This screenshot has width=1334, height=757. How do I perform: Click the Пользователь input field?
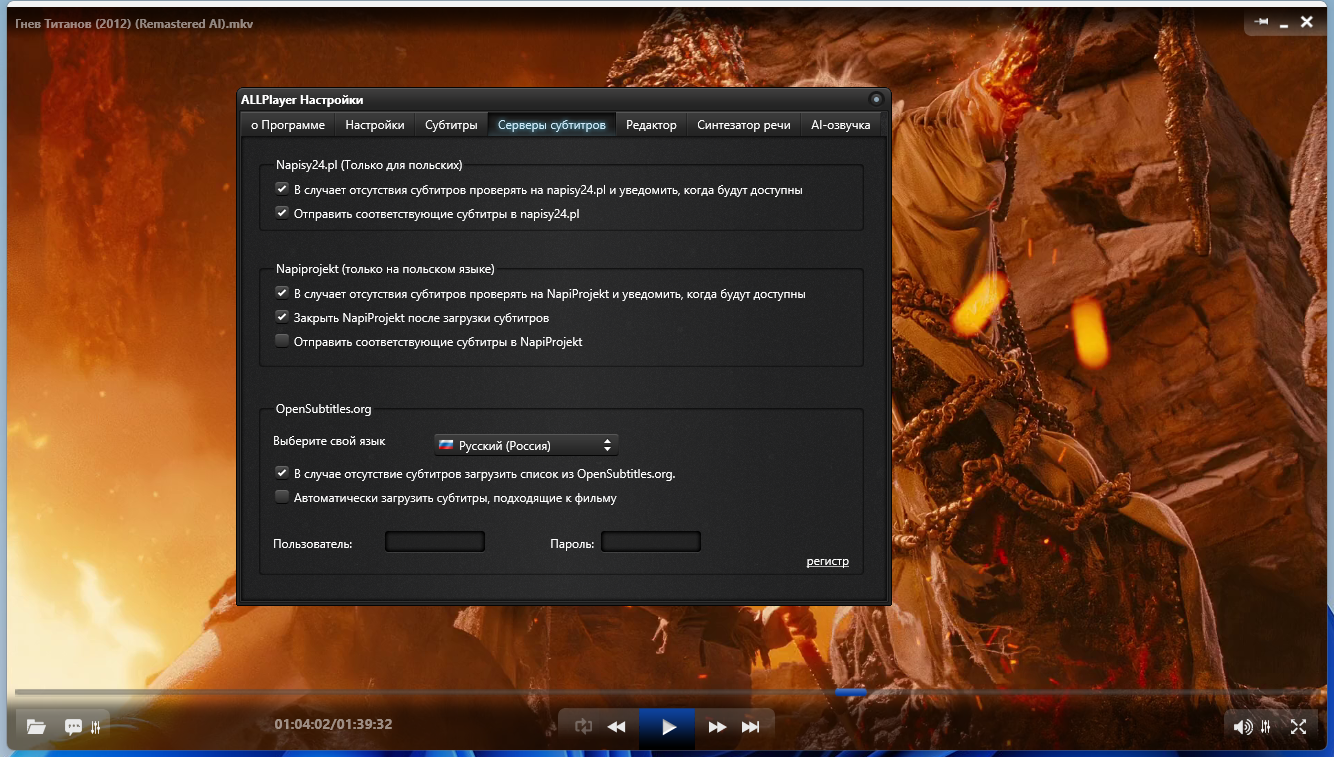[x=435, y=542]
